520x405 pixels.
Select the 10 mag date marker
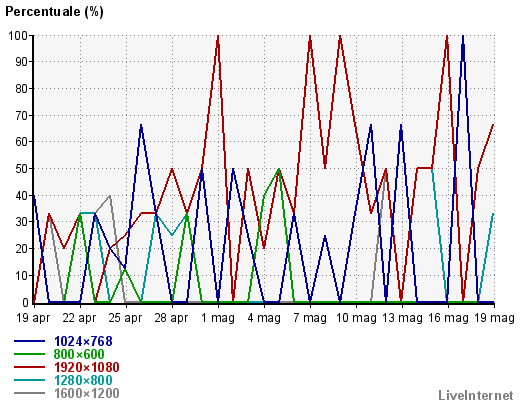pos(356,318)
